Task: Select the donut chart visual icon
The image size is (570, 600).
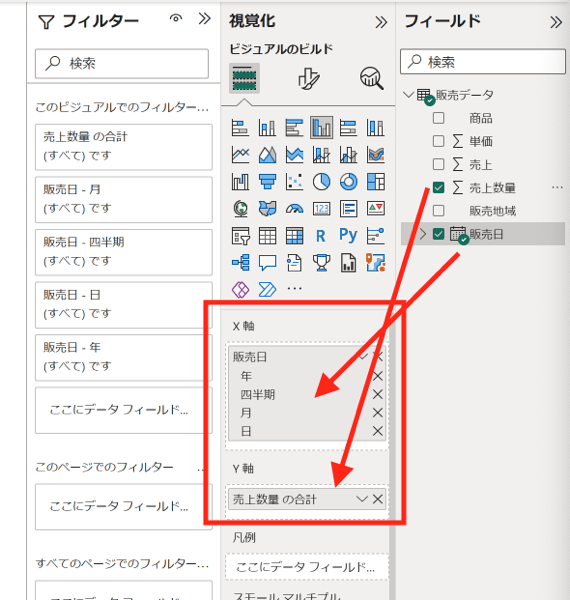Action: point(348,182)
